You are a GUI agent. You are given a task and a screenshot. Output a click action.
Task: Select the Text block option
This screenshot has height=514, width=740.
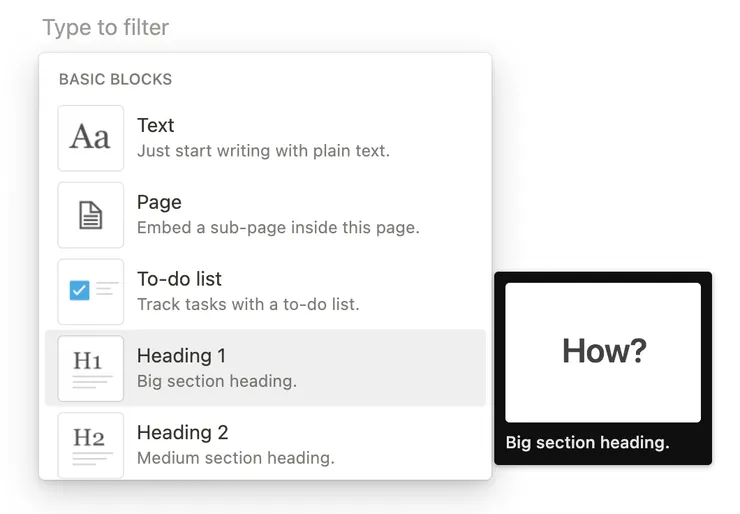click(155, 125)
